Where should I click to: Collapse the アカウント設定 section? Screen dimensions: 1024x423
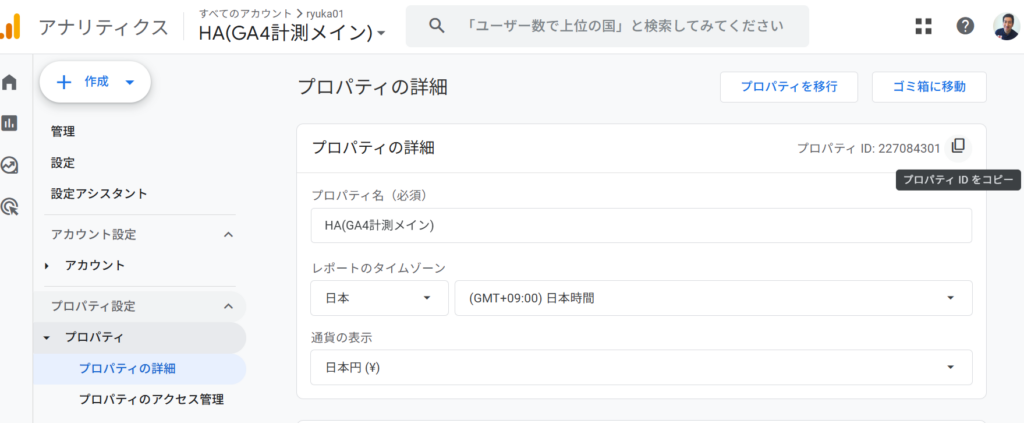(x=228, y=234)
